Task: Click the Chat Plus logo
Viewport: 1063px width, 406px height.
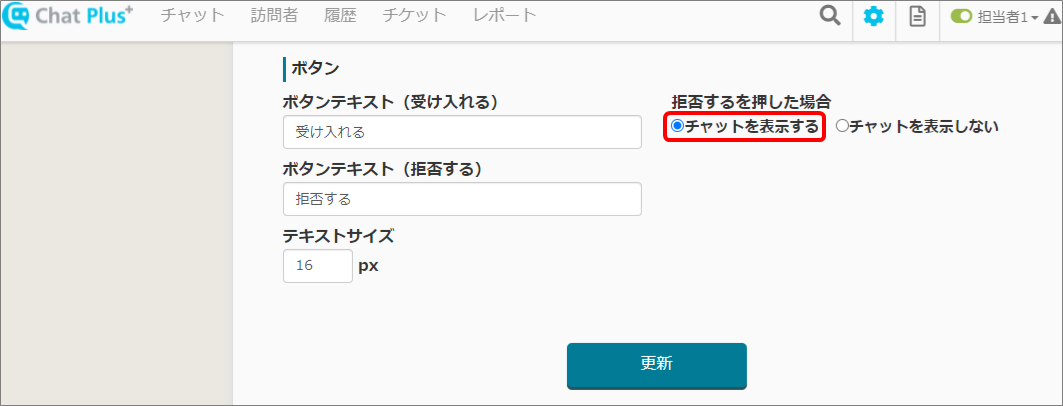Action: coord(68,17)
